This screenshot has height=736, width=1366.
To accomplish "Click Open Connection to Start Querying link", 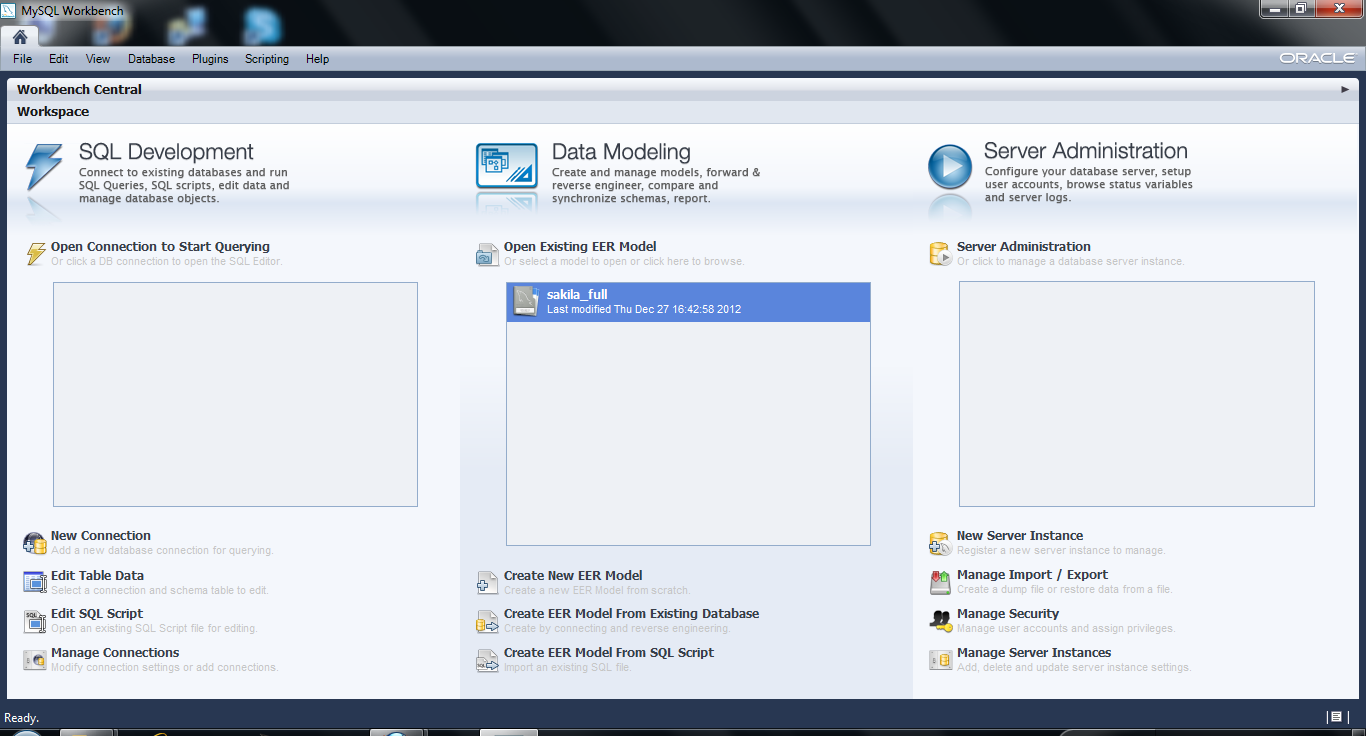I will click(160, 247).
